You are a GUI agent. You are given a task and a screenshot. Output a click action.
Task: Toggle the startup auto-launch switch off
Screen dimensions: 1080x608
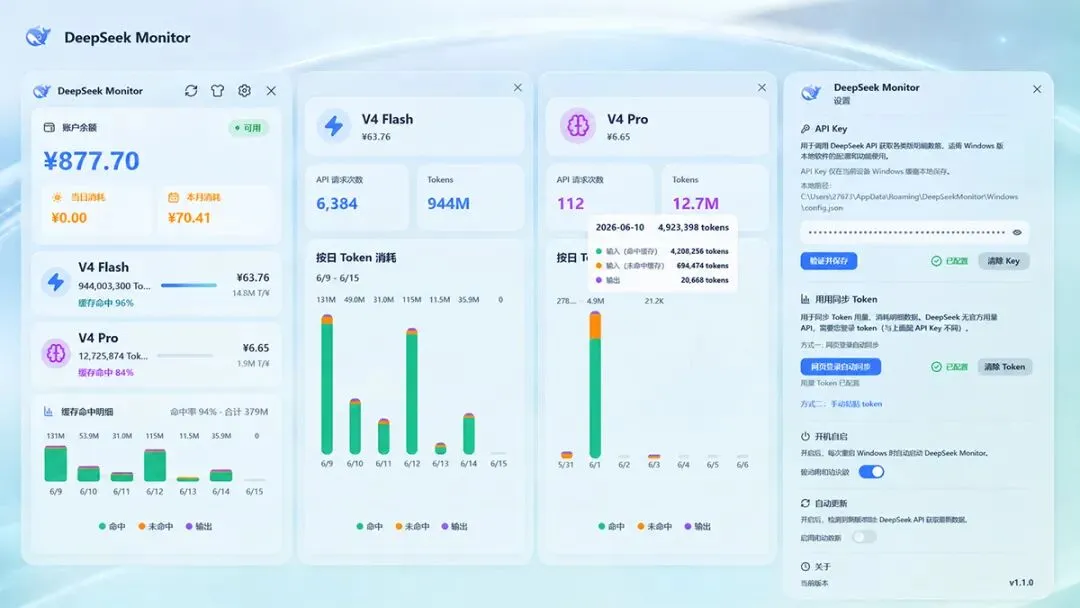click(x=871, y=472)
